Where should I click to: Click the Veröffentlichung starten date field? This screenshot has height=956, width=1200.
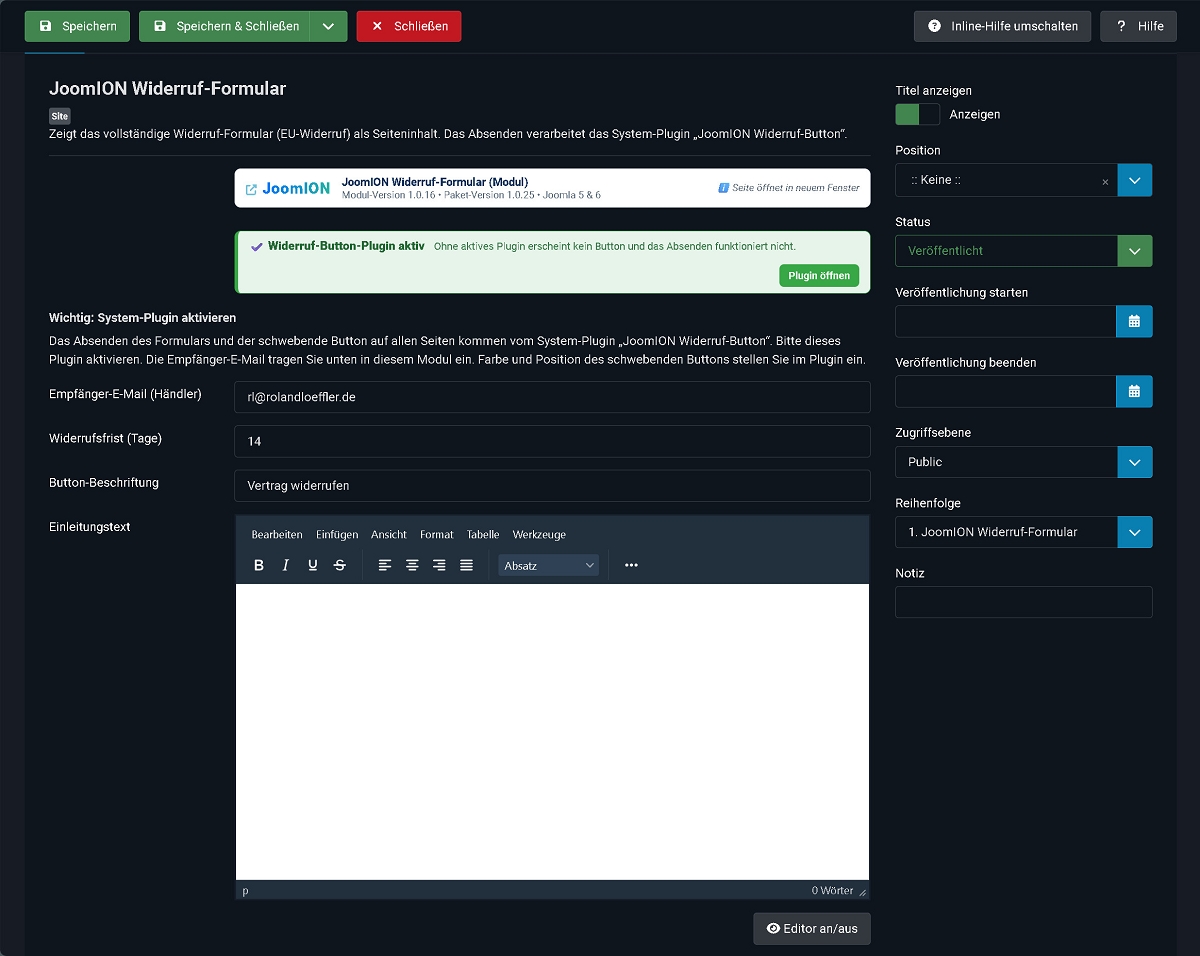tap(1005, 321)
